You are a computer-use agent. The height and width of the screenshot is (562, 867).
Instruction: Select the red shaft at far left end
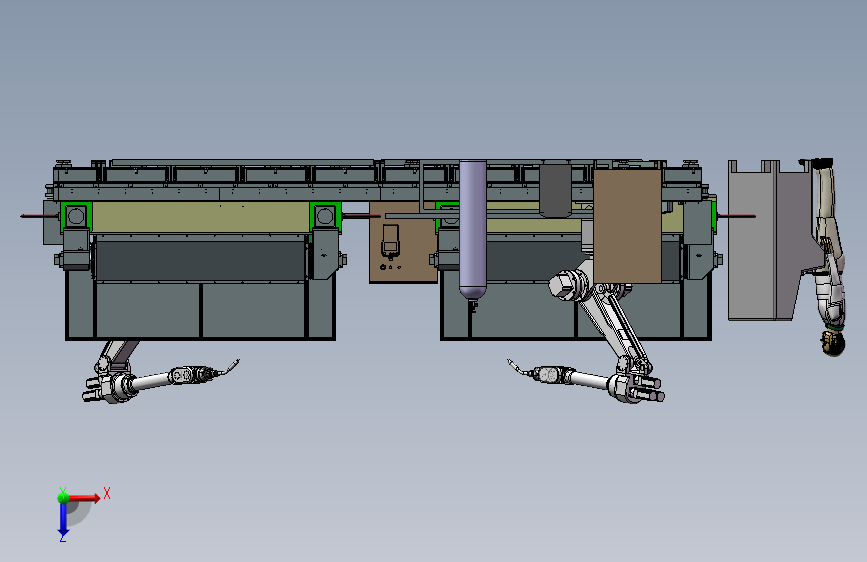click(40, 216)
